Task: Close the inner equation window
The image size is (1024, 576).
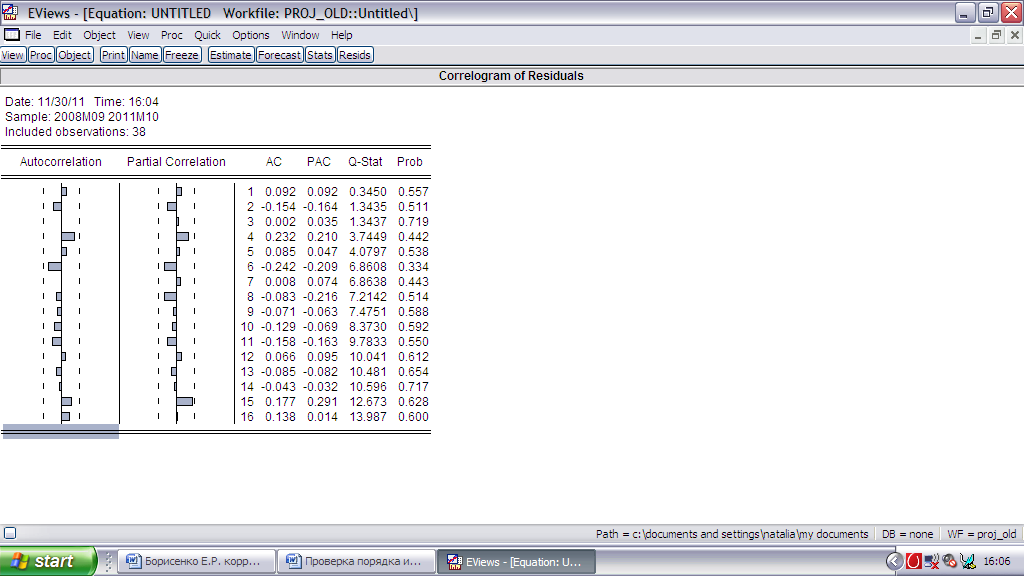Action: point(1015,35)
